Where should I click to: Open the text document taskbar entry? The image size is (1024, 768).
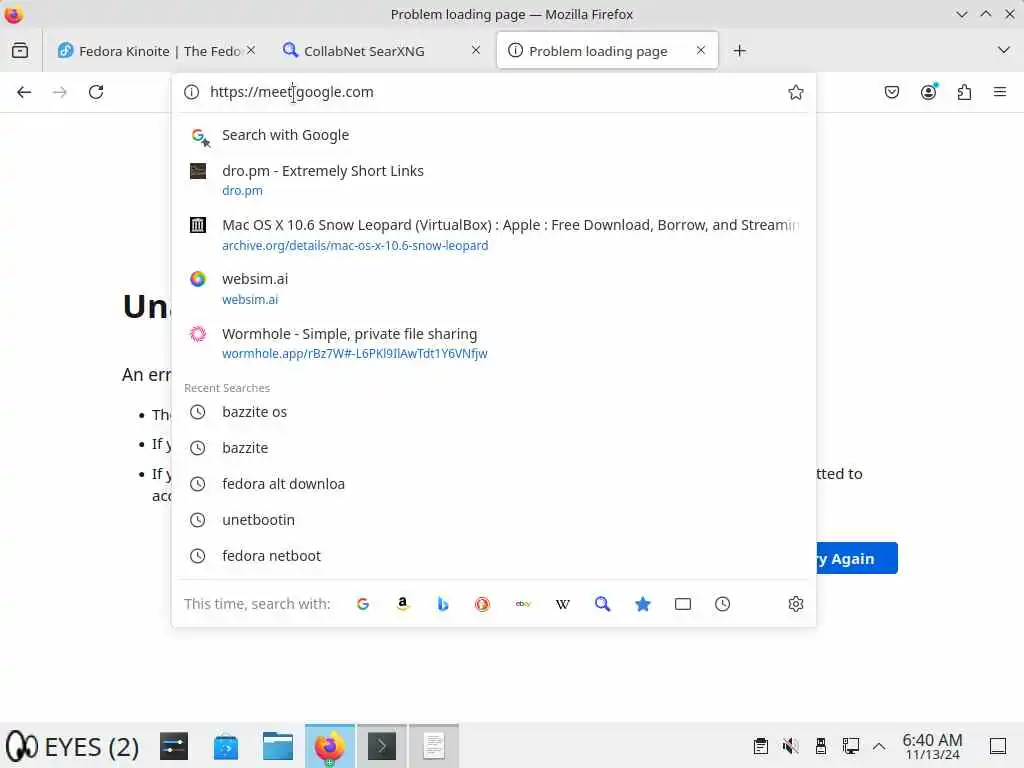(x=434, y=746)
